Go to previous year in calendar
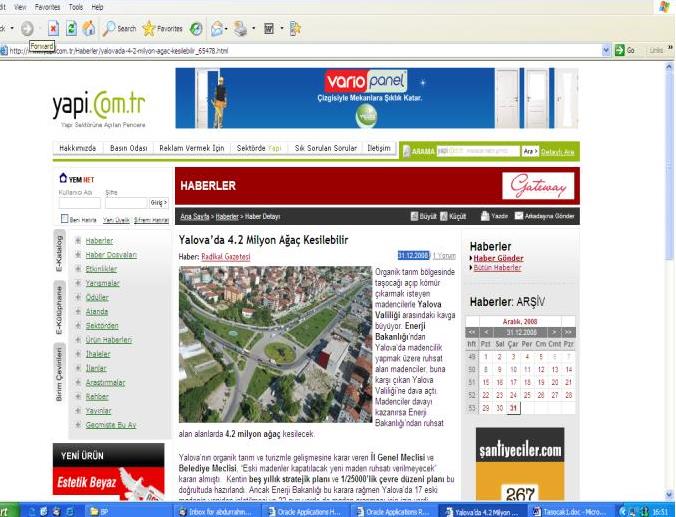The image size is (676, 517). pyautogui.click(x=472, y=332)
